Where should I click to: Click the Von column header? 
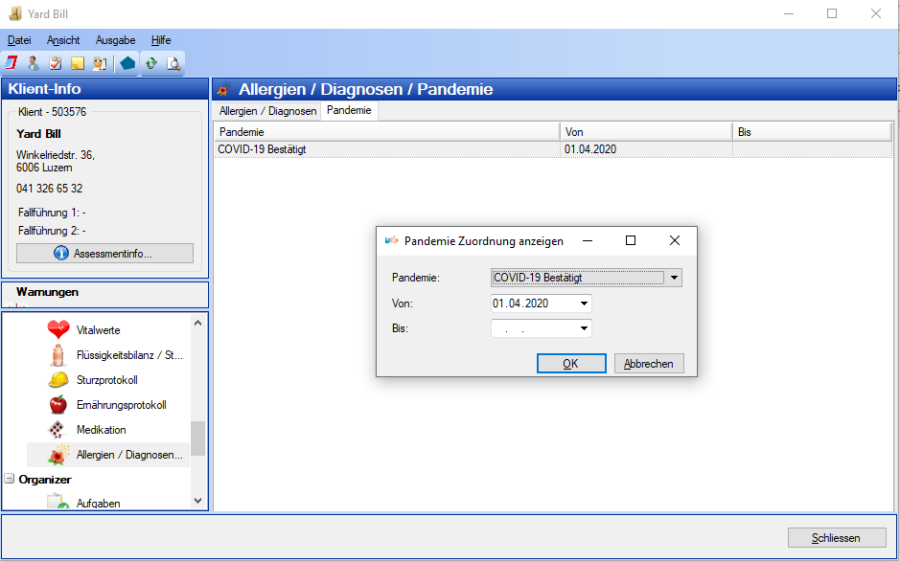(646, 132)
